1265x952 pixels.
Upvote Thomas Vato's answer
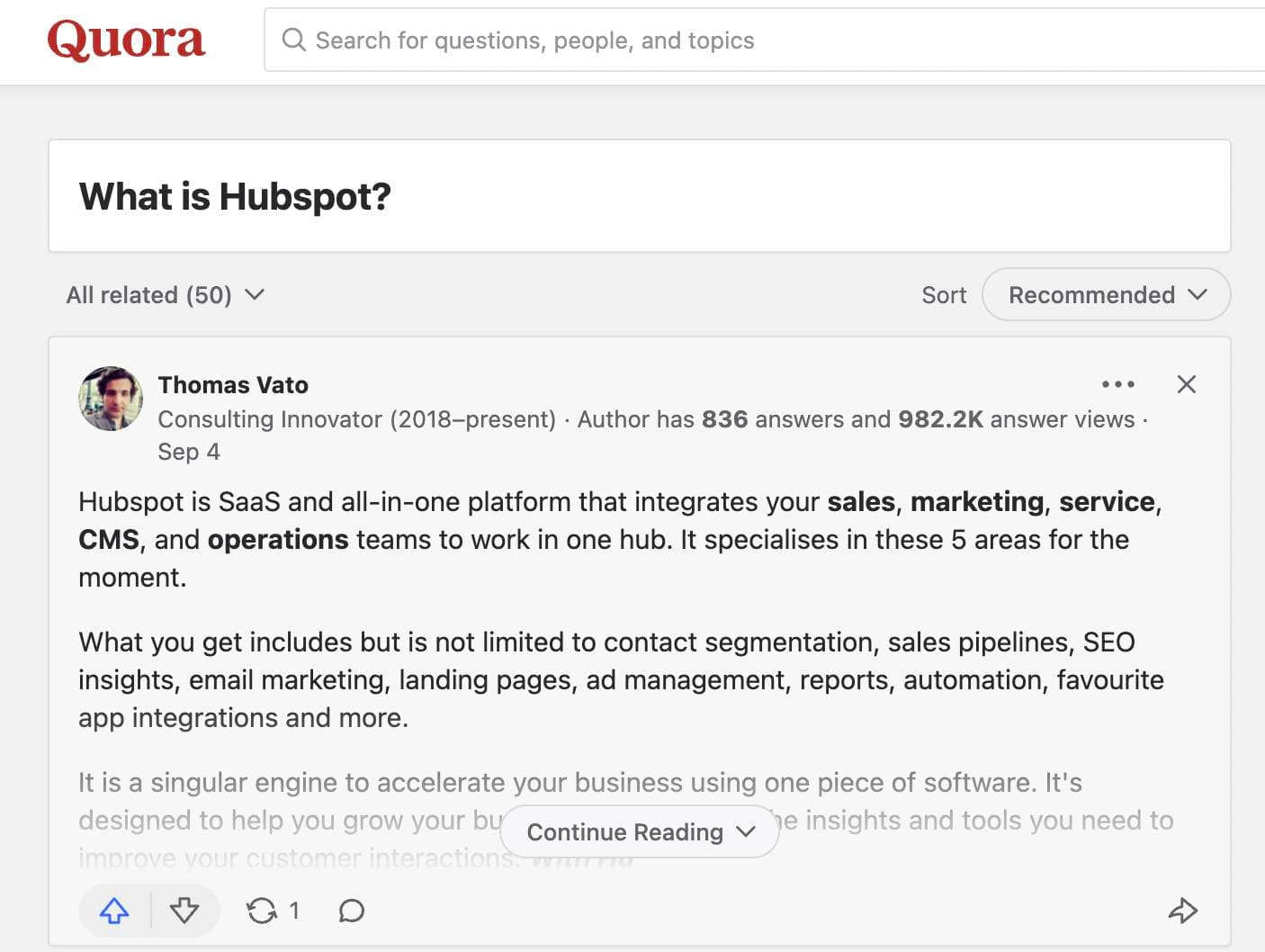click(114, 911)
